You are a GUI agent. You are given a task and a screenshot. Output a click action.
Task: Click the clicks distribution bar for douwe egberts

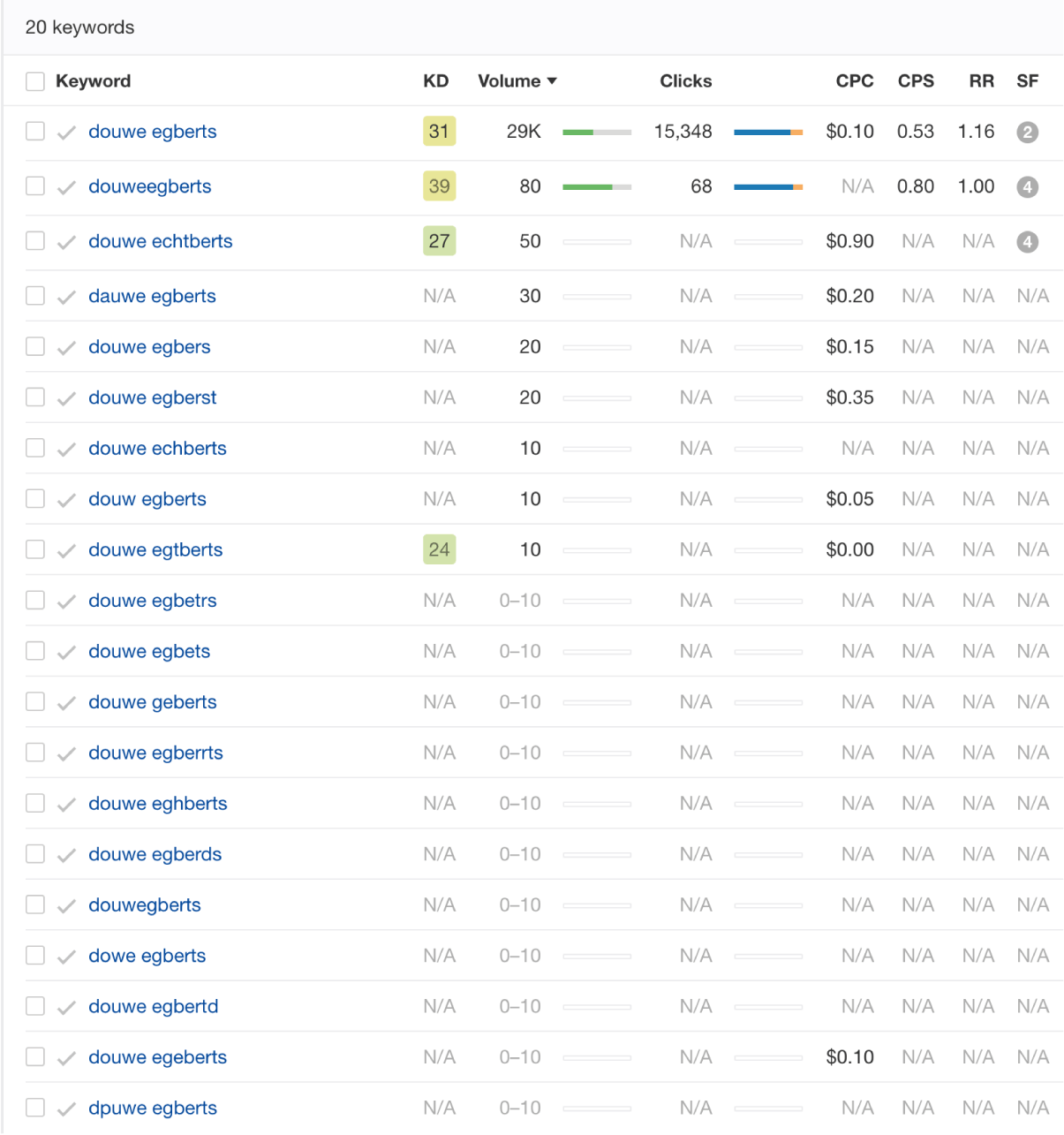click(x=768, y=132)
